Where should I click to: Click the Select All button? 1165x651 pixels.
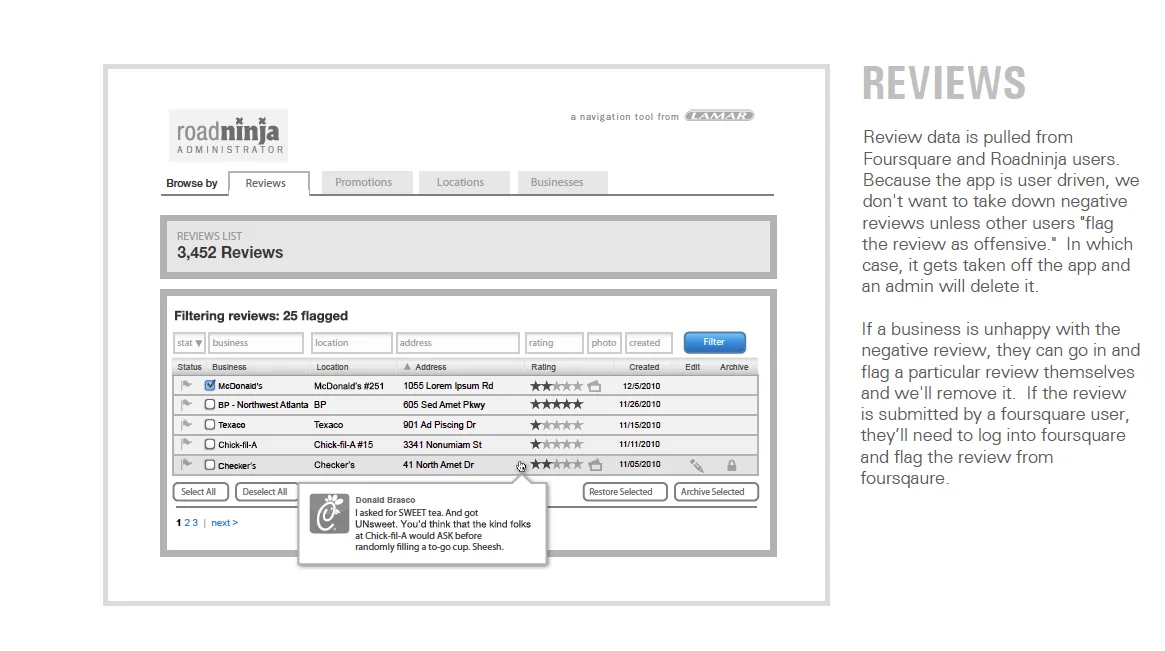click(200, 491)
